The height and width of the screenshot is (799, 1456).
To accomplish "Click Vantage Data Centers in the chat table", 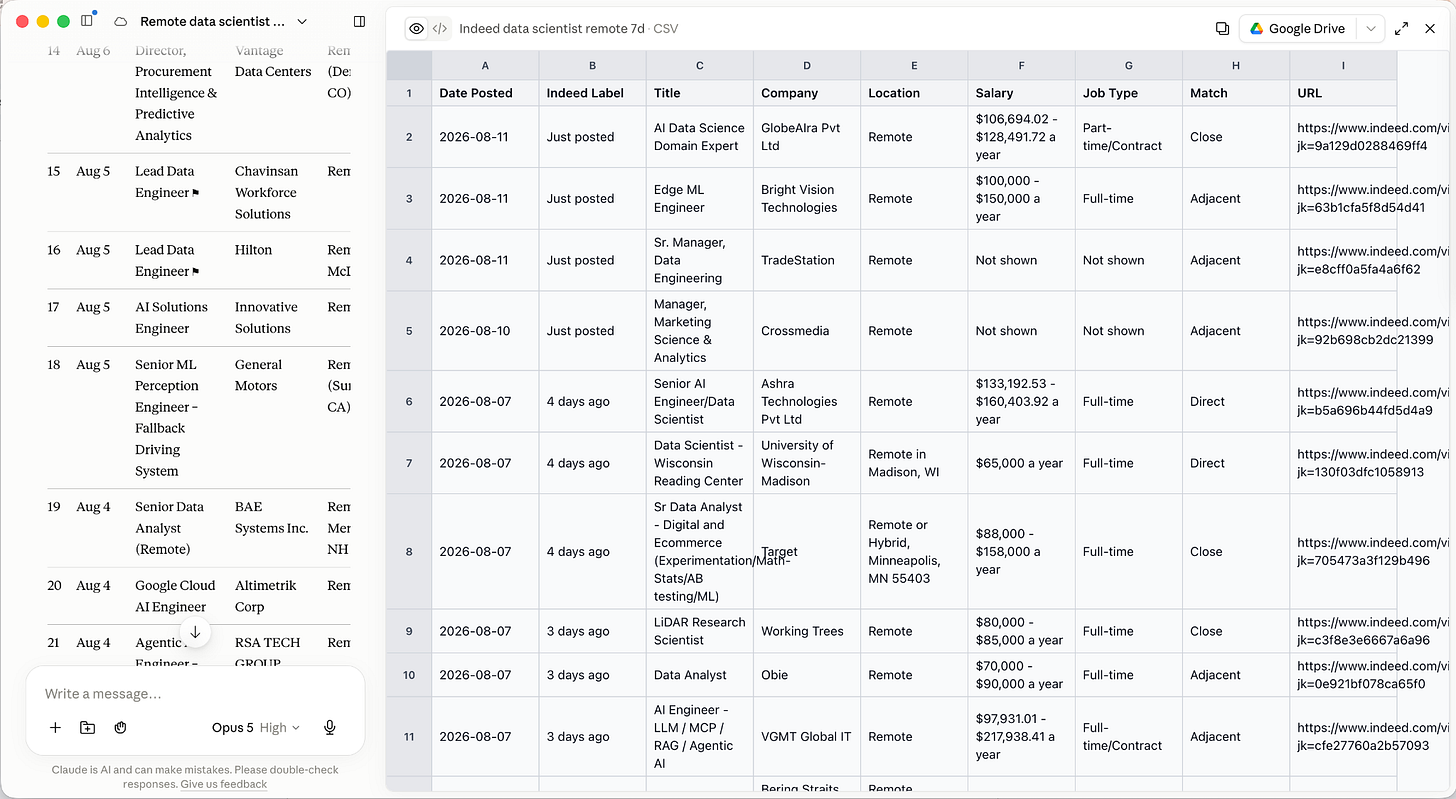I will pos(273,61).
